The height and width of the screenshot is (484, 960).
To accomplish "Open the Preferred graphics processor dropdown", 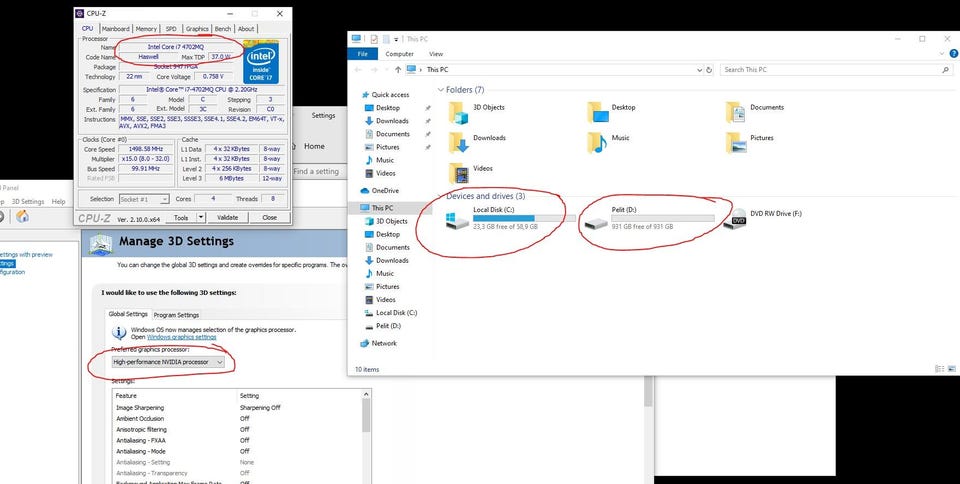I will point(168,362).
